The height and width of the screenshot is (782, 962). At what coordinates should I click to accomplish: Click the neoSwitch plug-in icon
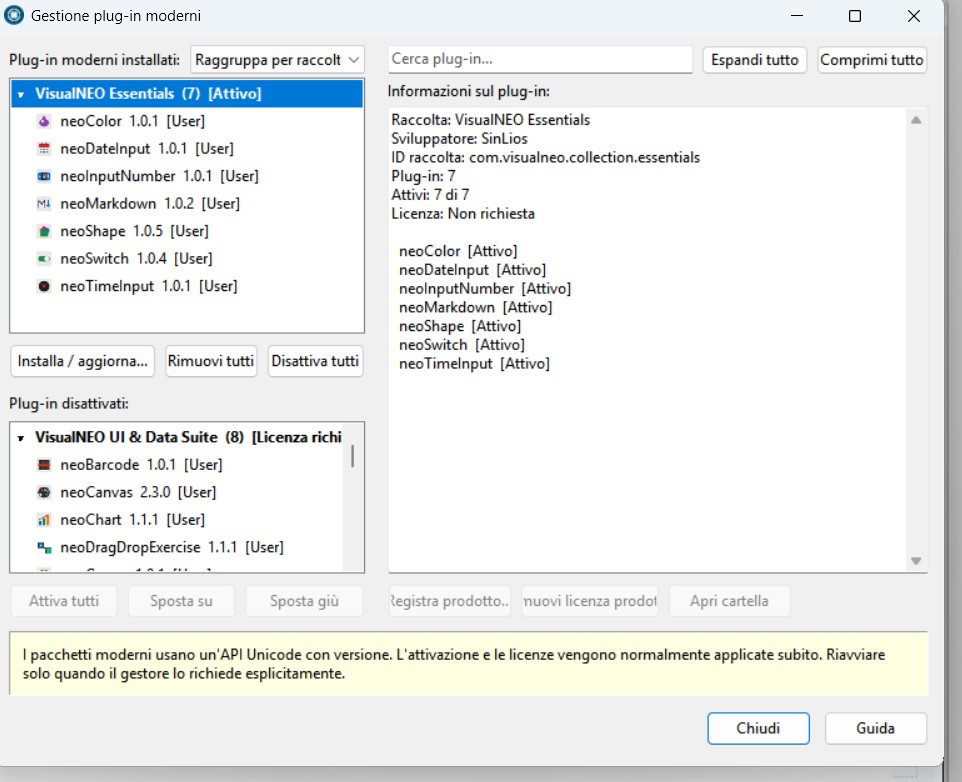point(44,259)
